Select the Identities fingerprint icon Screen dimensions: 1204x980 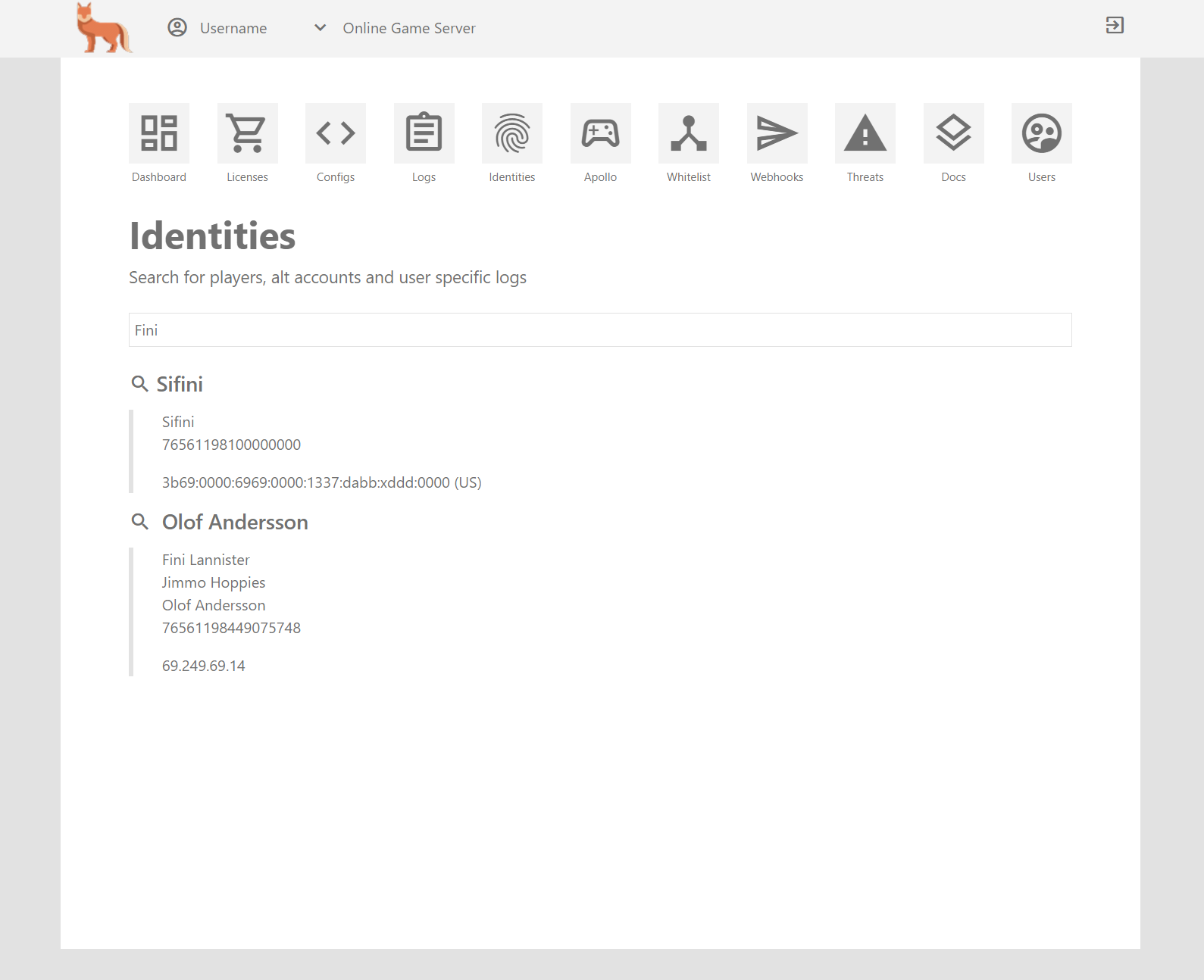tap(512, 133)
